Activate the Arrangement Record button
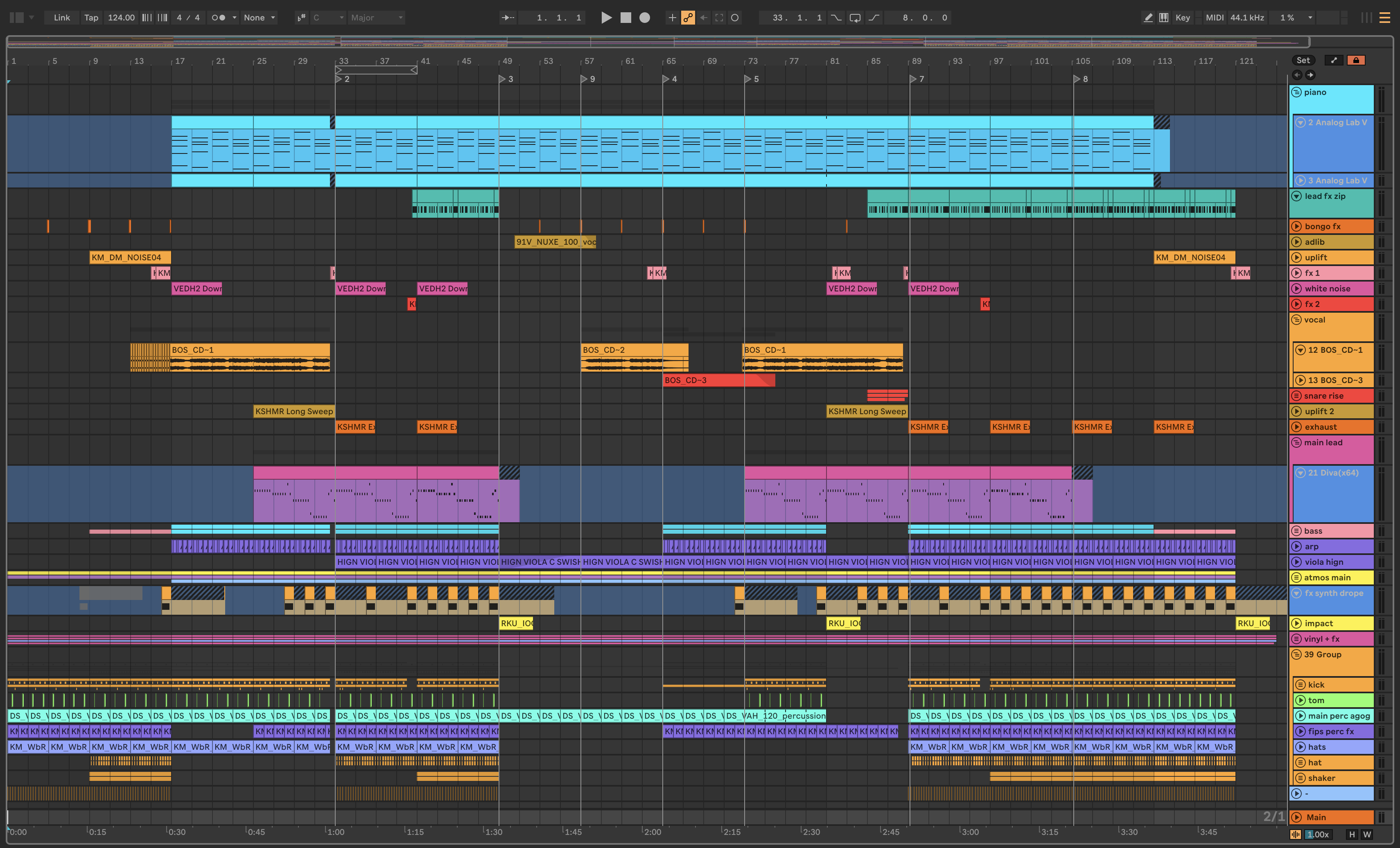1400x848 pixels. point(644,18)
